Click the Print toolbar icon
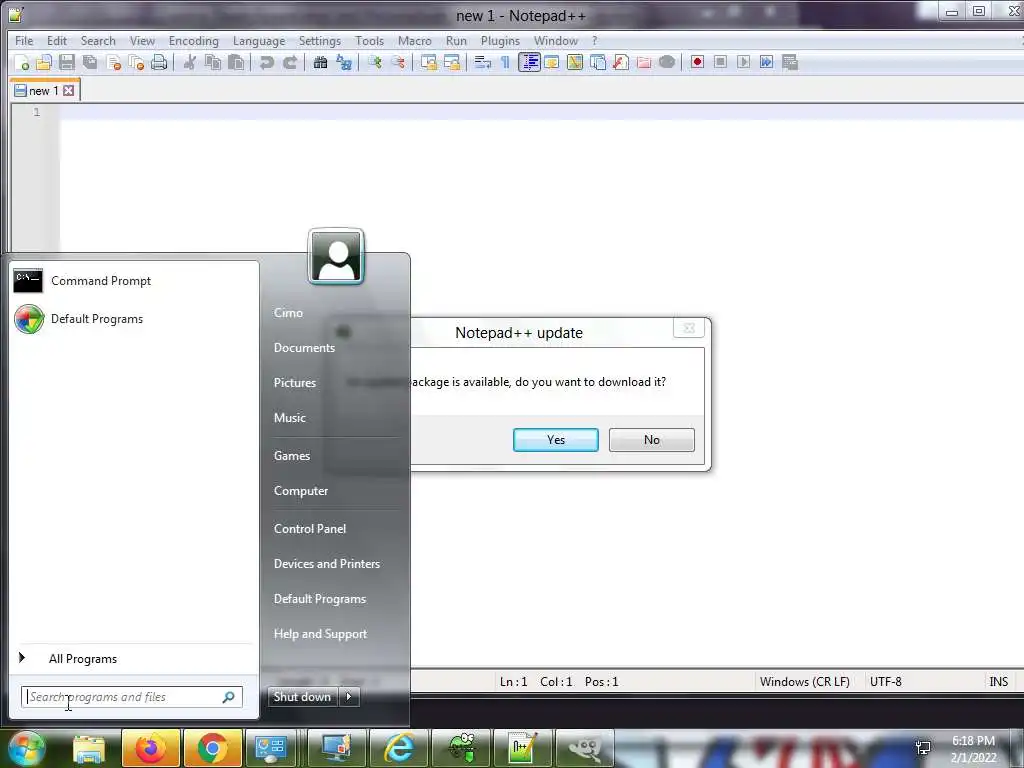The height and width of the screenshot is (768, 1024). pos(159,63)
